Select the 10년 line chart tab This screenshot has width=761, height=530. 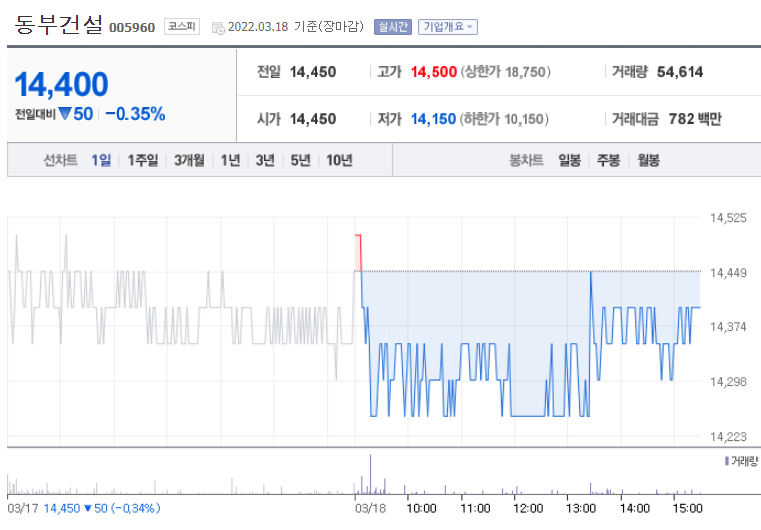point(339,160)
